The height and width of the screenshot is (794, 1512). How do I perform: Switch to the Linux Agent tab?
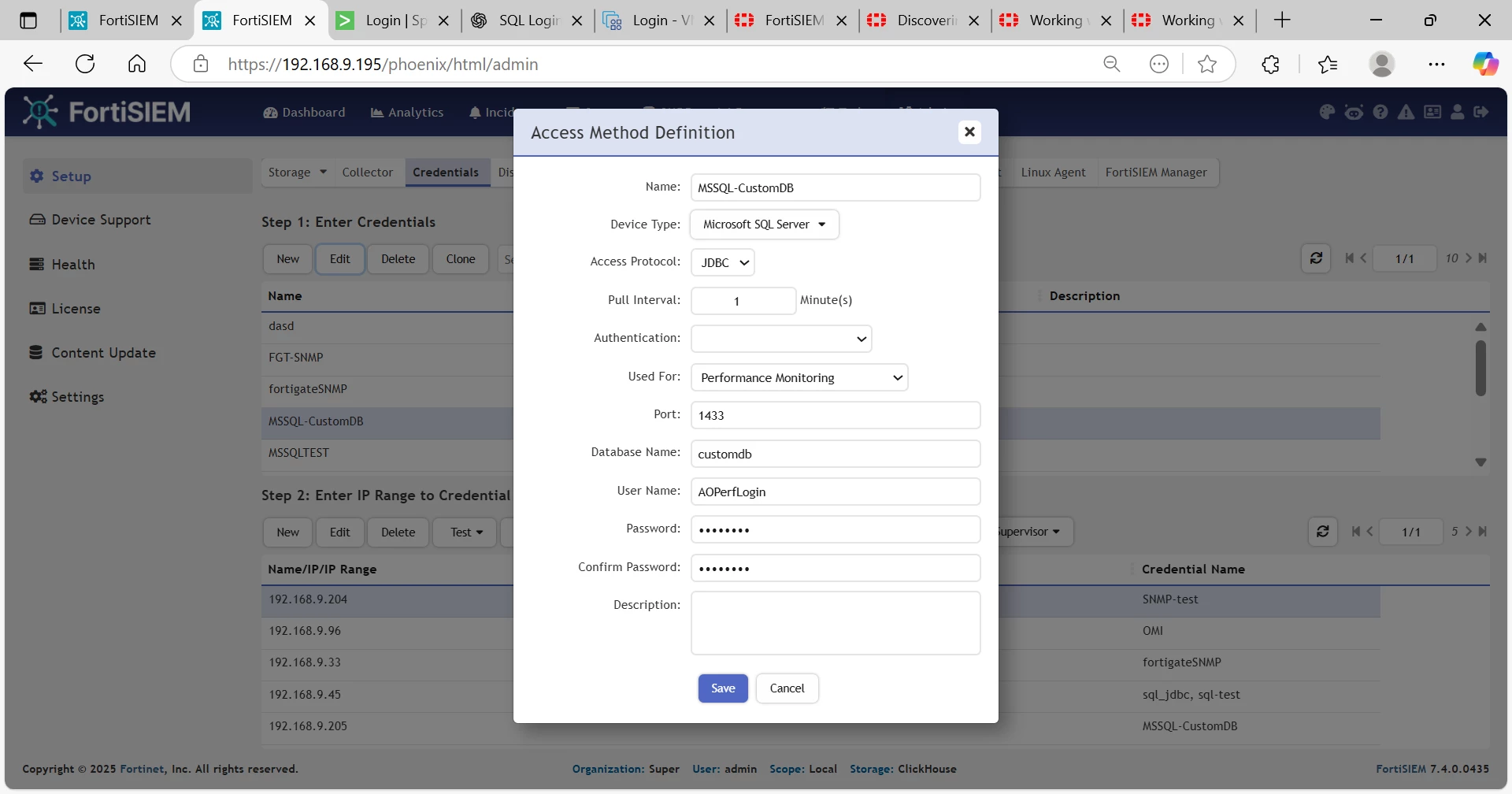click(1053, 173)
